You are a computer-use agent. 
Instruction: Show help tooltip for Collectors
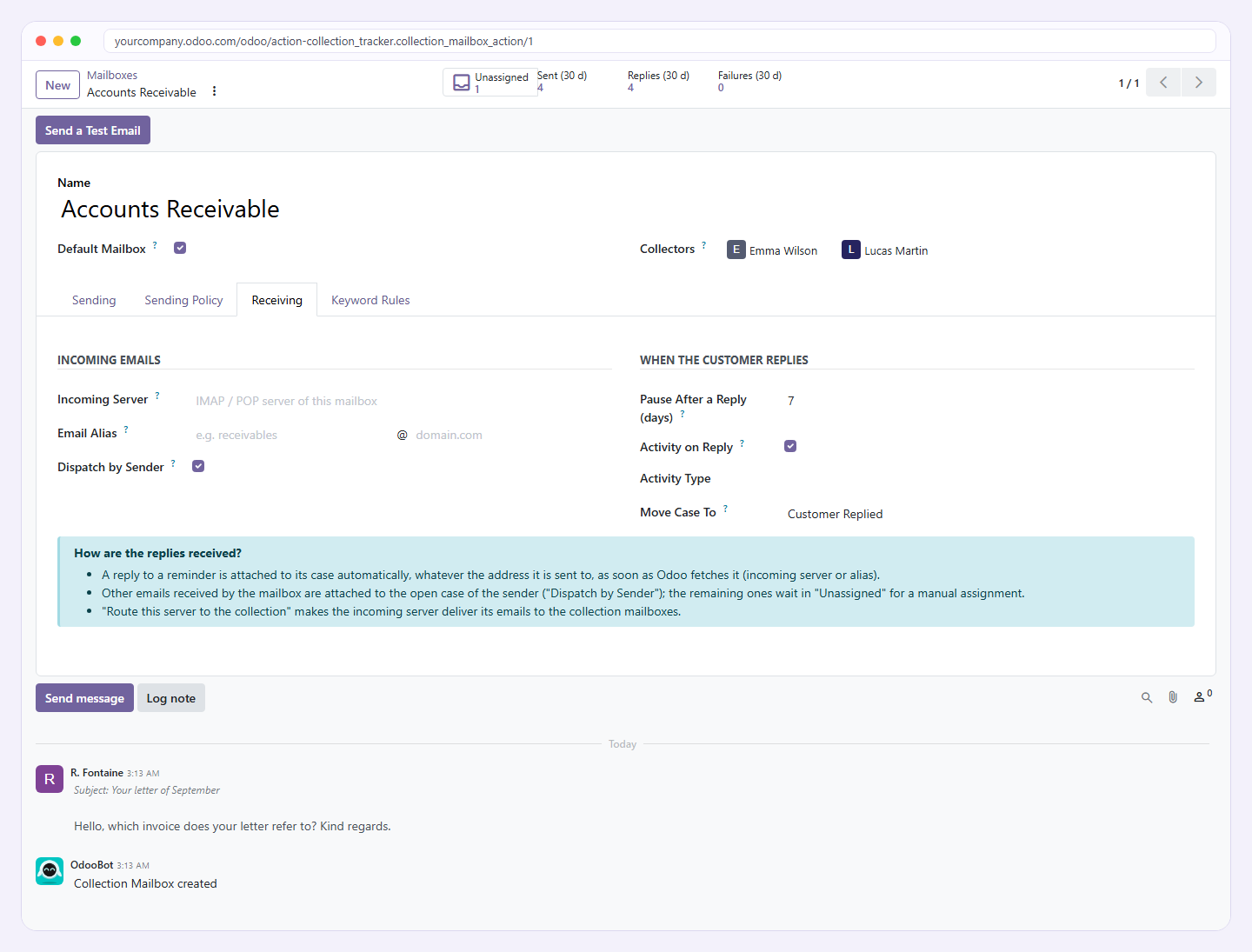[x=704, y=245]
